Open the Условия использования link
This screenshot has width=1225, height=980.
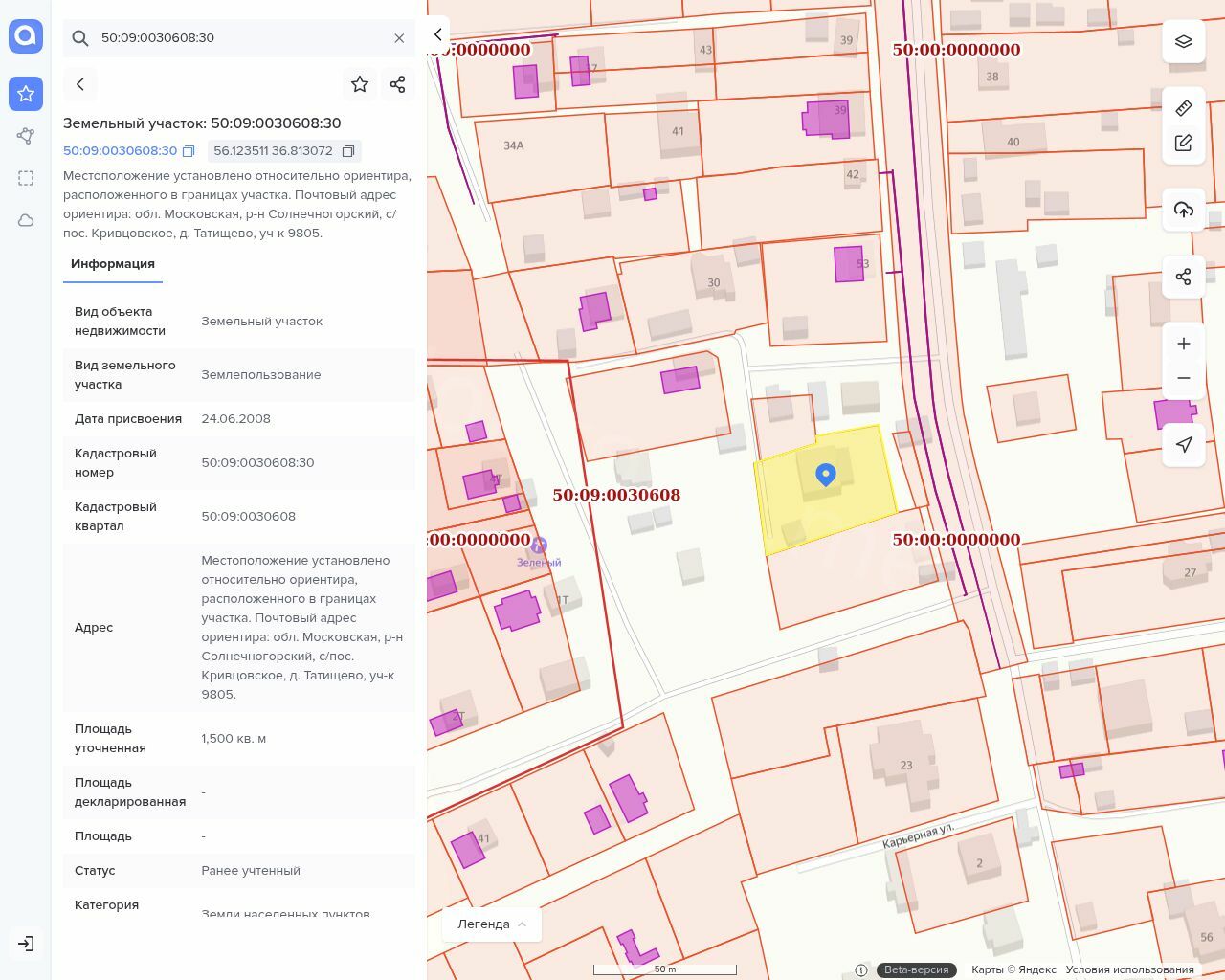[1129, 969]
